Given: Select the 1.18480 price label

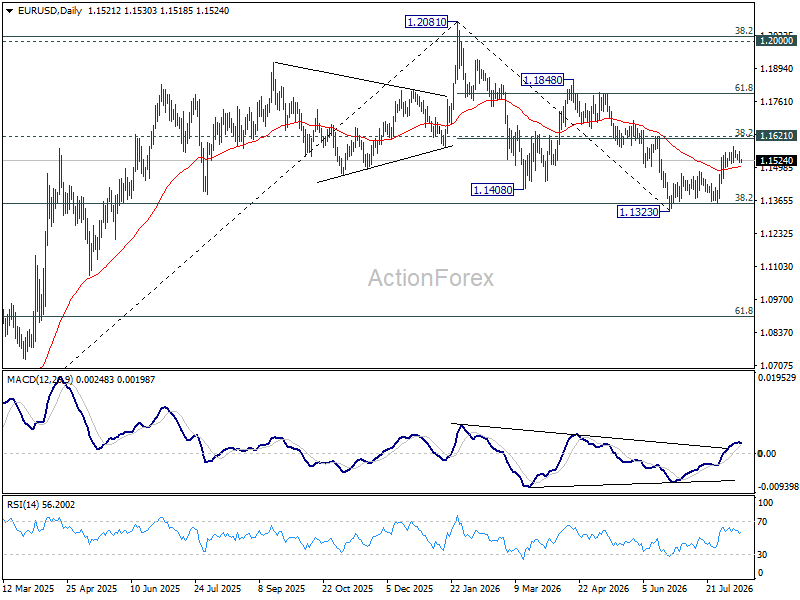Looking at the screenshot, I should click(x=542, y=80).
